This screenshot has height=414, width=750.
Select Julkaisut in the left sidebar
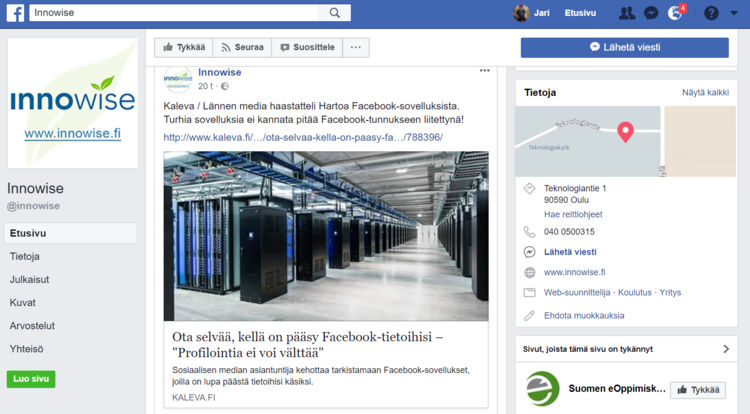coord(30,280)
